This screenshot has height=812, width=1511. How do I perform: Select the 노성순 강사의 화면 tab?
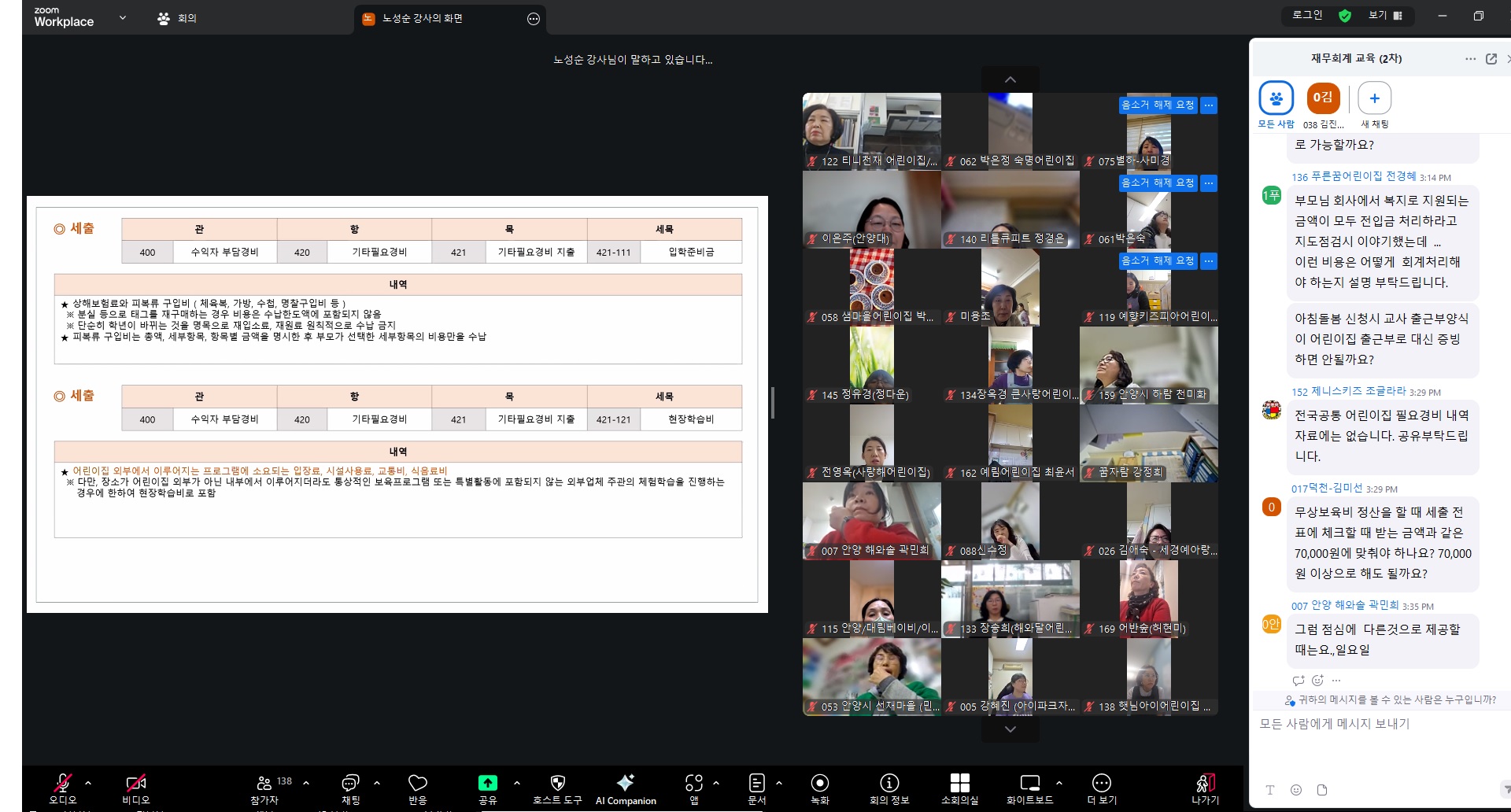click(422, 19)
